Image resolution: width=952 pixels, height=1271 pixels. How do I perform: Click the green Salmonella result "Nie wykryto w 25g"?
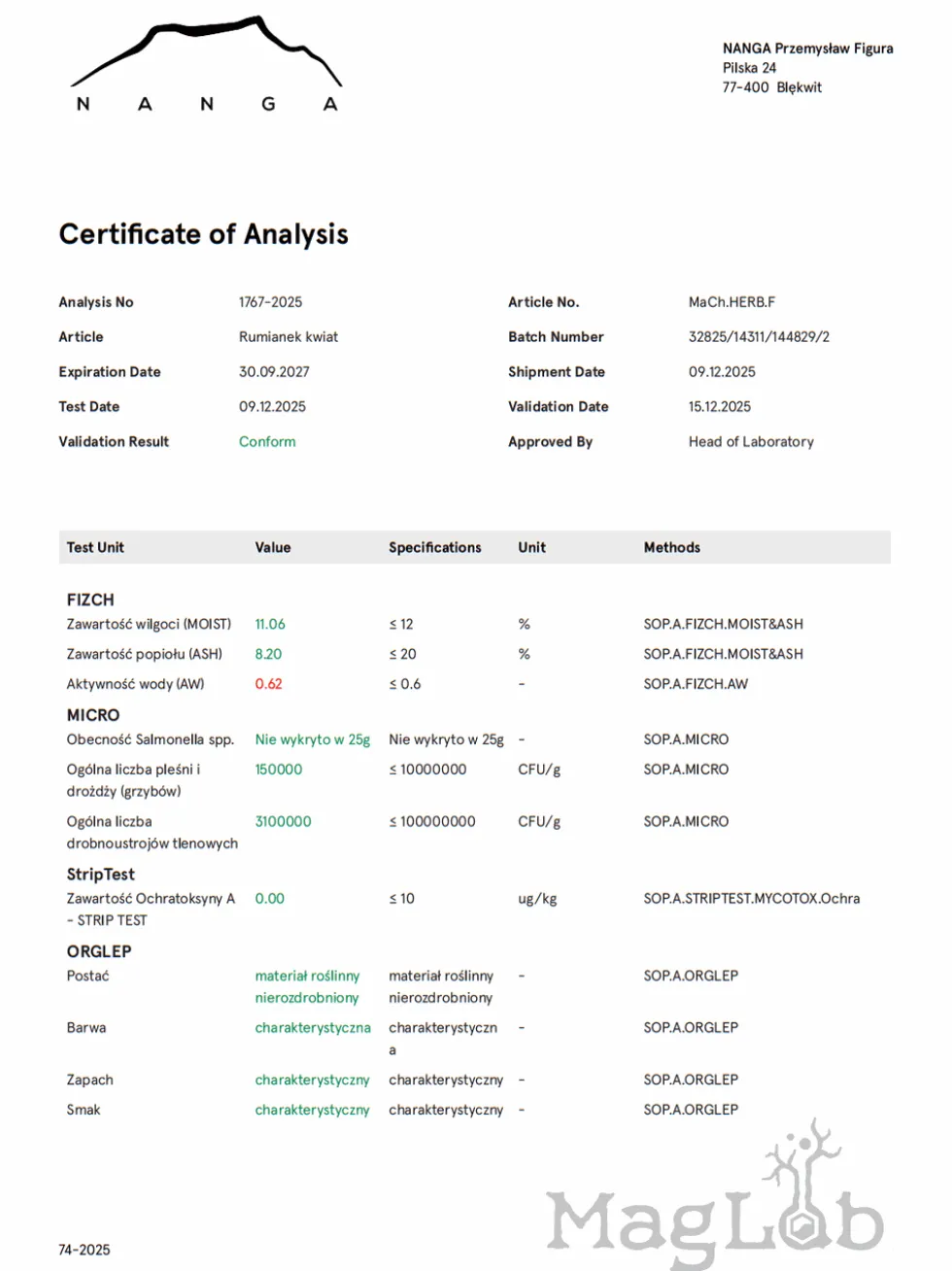(x=313, y=740)
